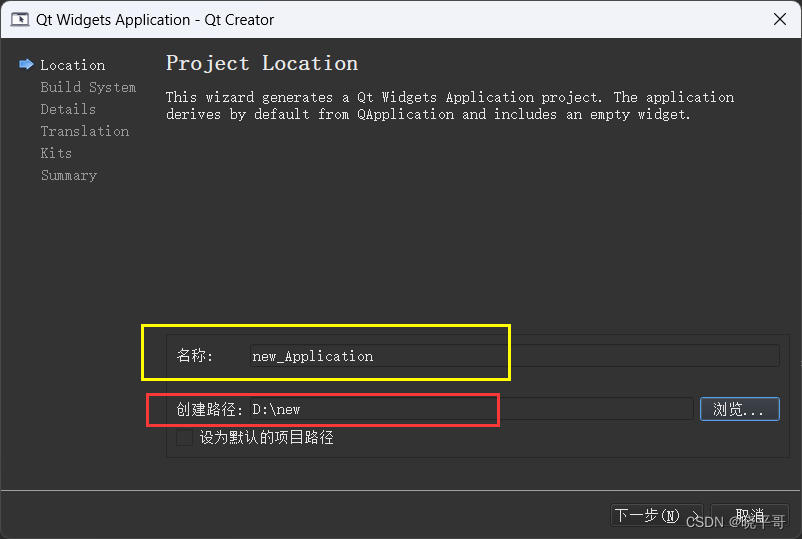Click the Qt Creator window icon in title bar
Screen dimensions: 802x539
pyautogui.click(x=20, y=19)
